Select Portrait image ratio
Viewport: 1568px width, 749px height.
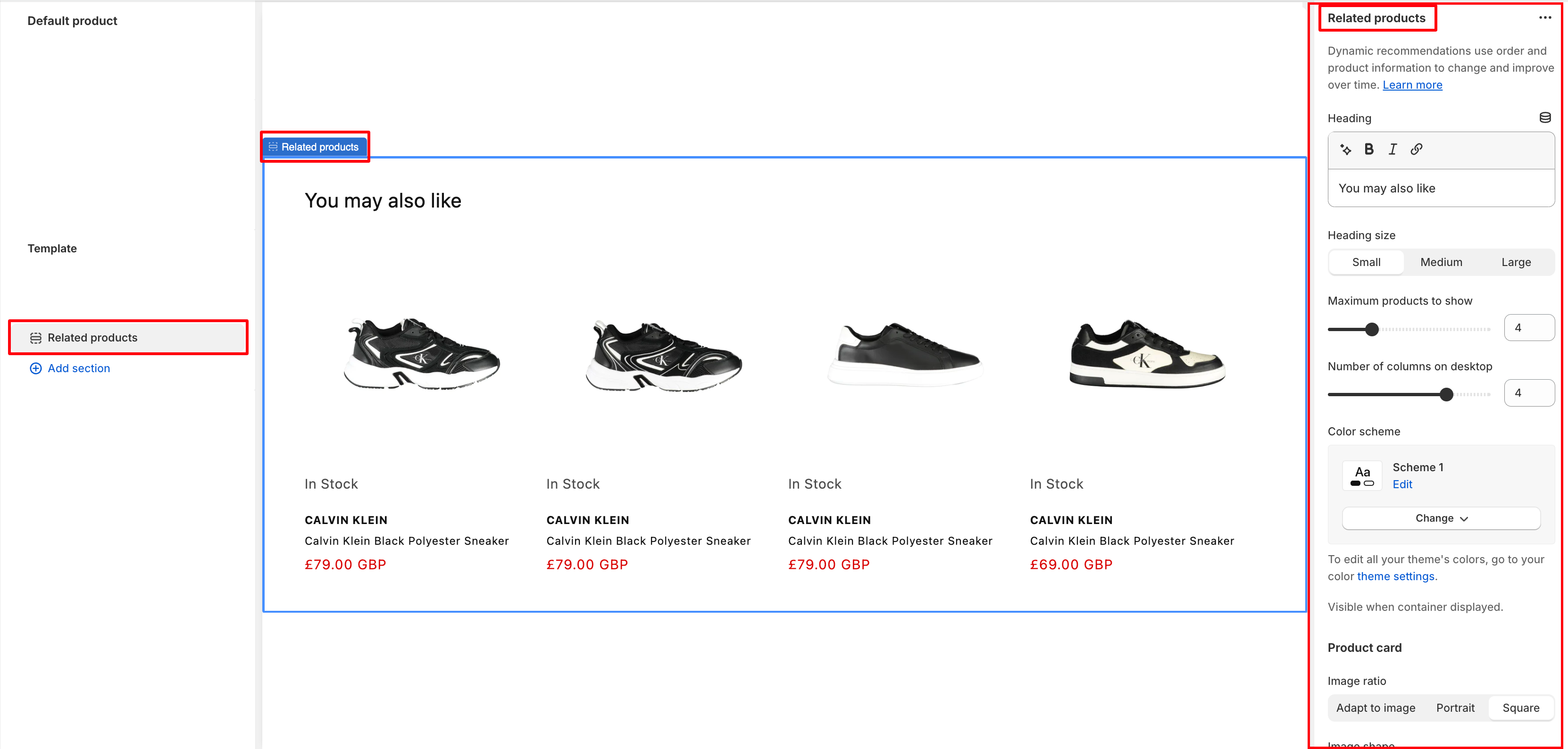click(1455, 707)
